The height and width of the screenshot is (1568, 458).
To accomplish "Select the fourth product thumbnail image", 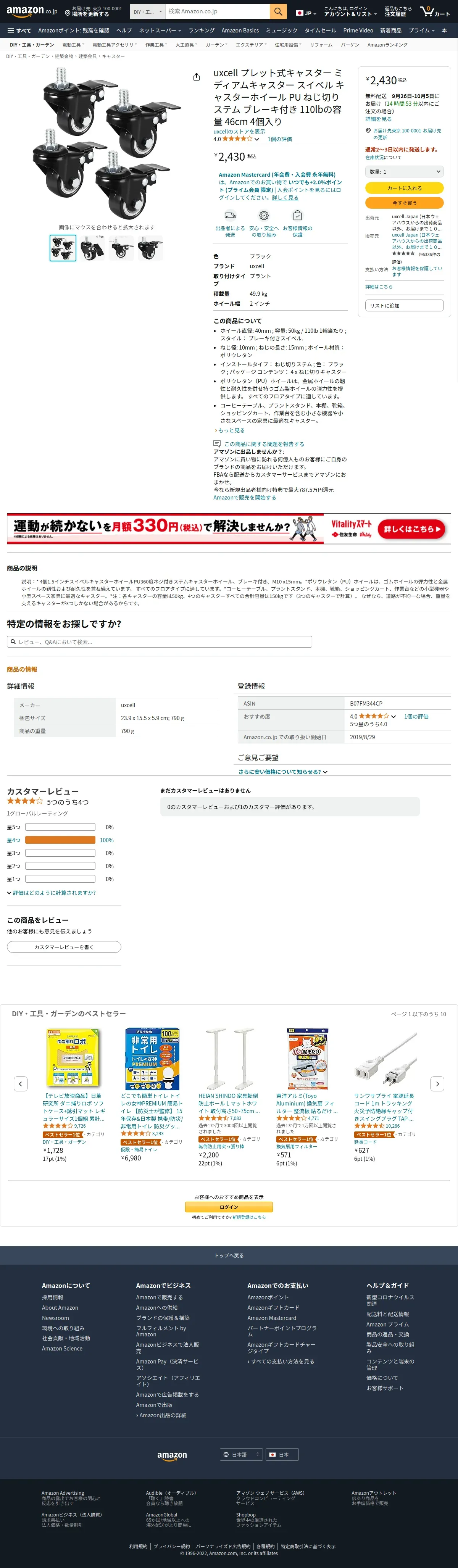I will click(x=150, y=248).
